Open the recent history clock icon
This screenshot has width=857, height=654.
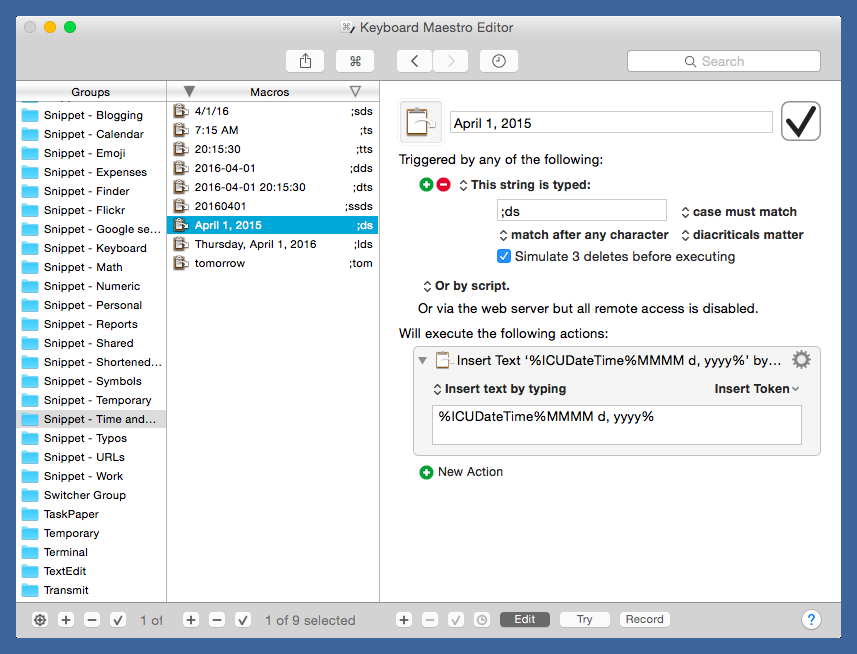coord(499,61)
